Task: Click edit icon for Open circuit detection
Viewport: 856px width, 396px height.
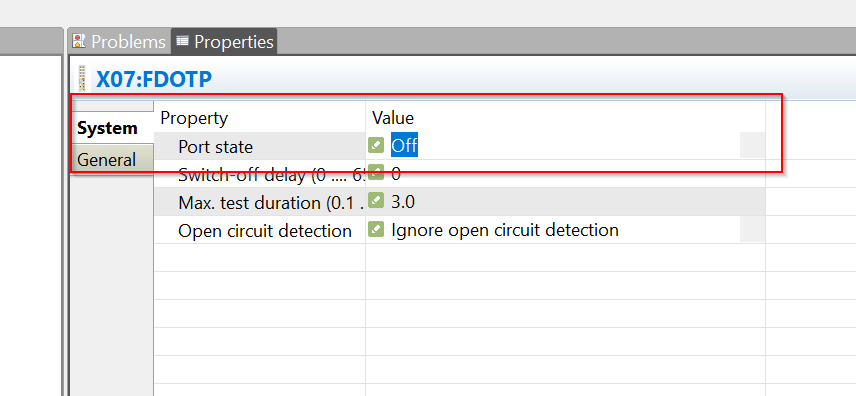Action: (x=376, y=229)
